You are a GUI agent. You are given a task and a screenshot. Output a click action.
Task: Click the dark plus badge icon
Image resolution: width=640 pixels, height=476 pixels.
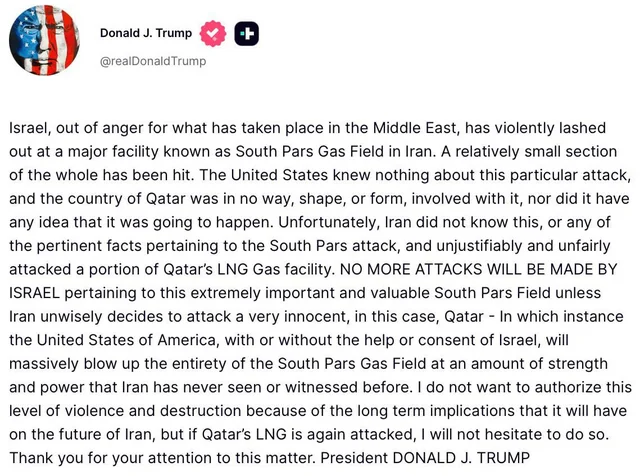pyautogui.click(x=247, y=34)
